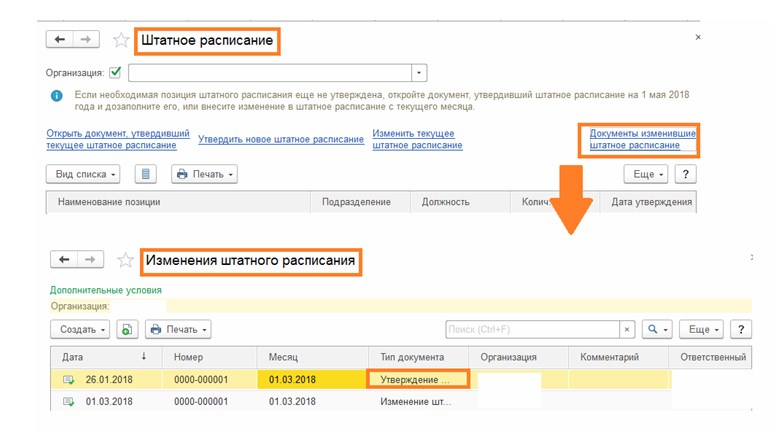This screenshot has width=774, height=432.
Task: Open the Еще menu in the lower form
Action: [x=700, y=329]
